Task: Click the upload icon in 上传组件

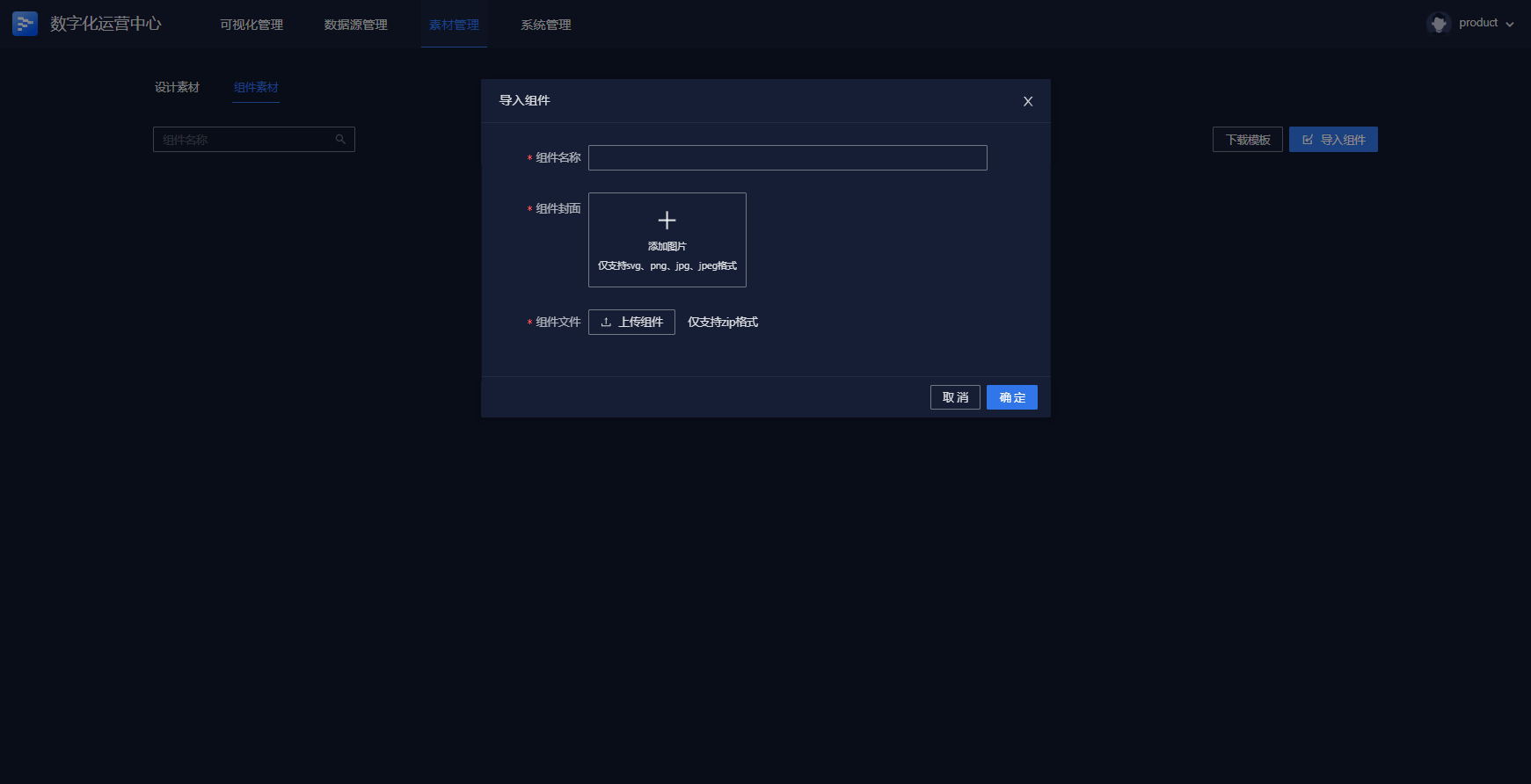Action: (606, 323)
